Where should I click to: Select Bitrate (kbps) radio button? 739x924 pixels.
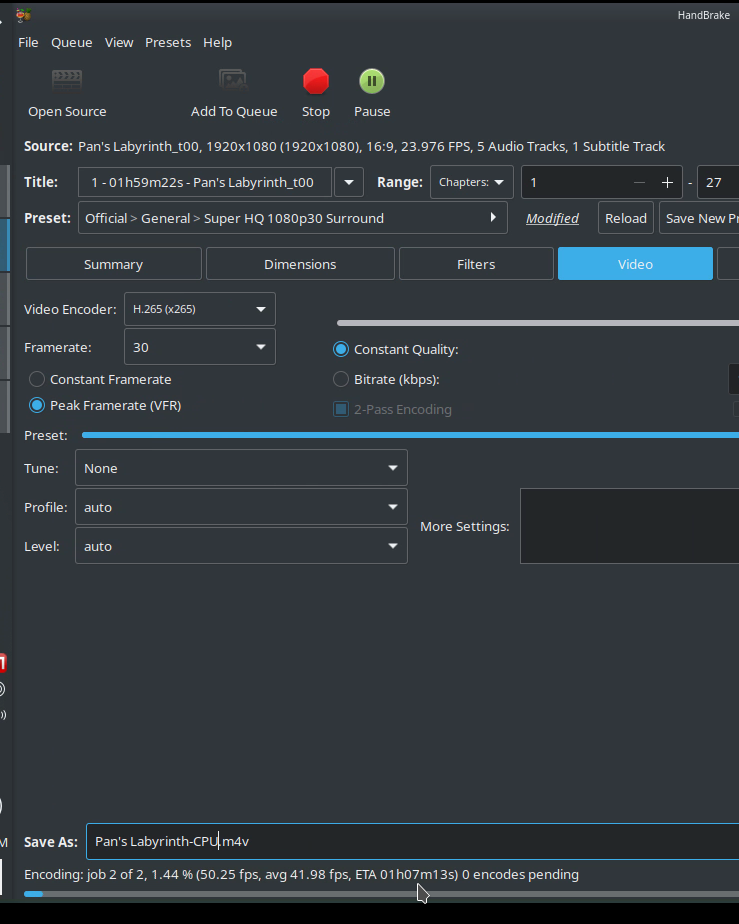341,379
